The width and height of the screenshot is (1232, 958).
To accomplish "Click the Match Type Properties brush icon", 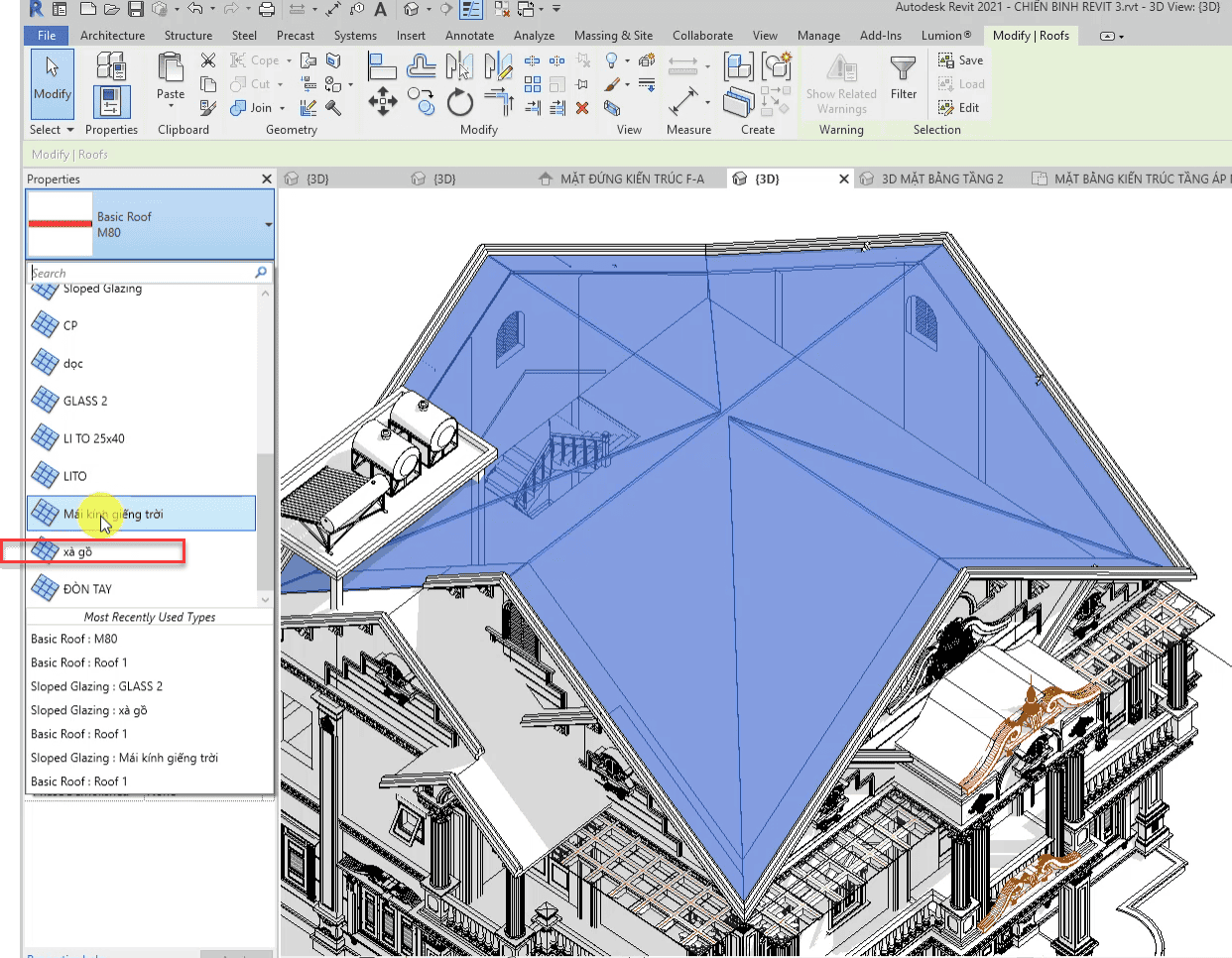I will (208, 107).
